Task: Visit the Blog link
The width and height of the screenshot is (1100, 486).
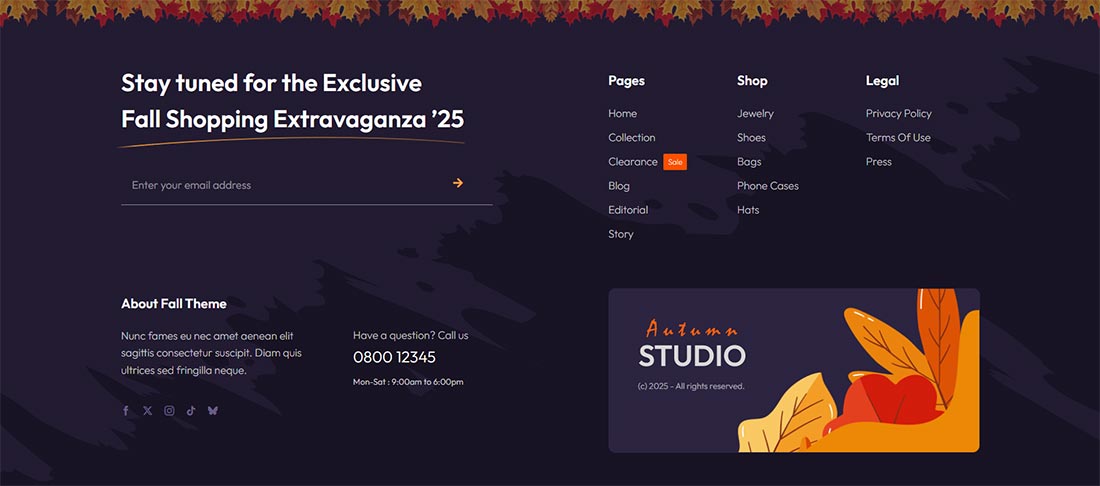Action: point(619,186)
